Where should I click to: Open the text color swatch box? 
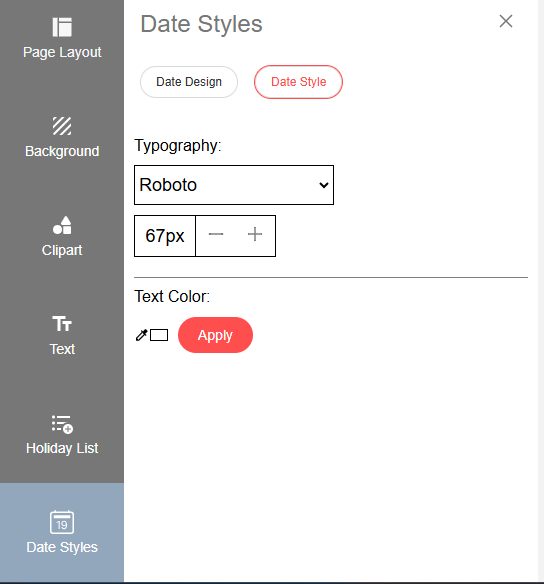click(159, 335)
